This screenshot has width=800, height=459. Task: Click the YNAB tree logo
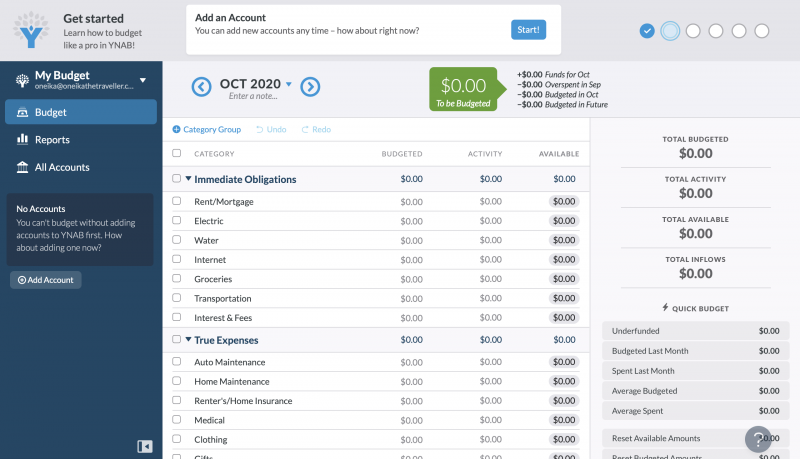(x=31, y=30)
